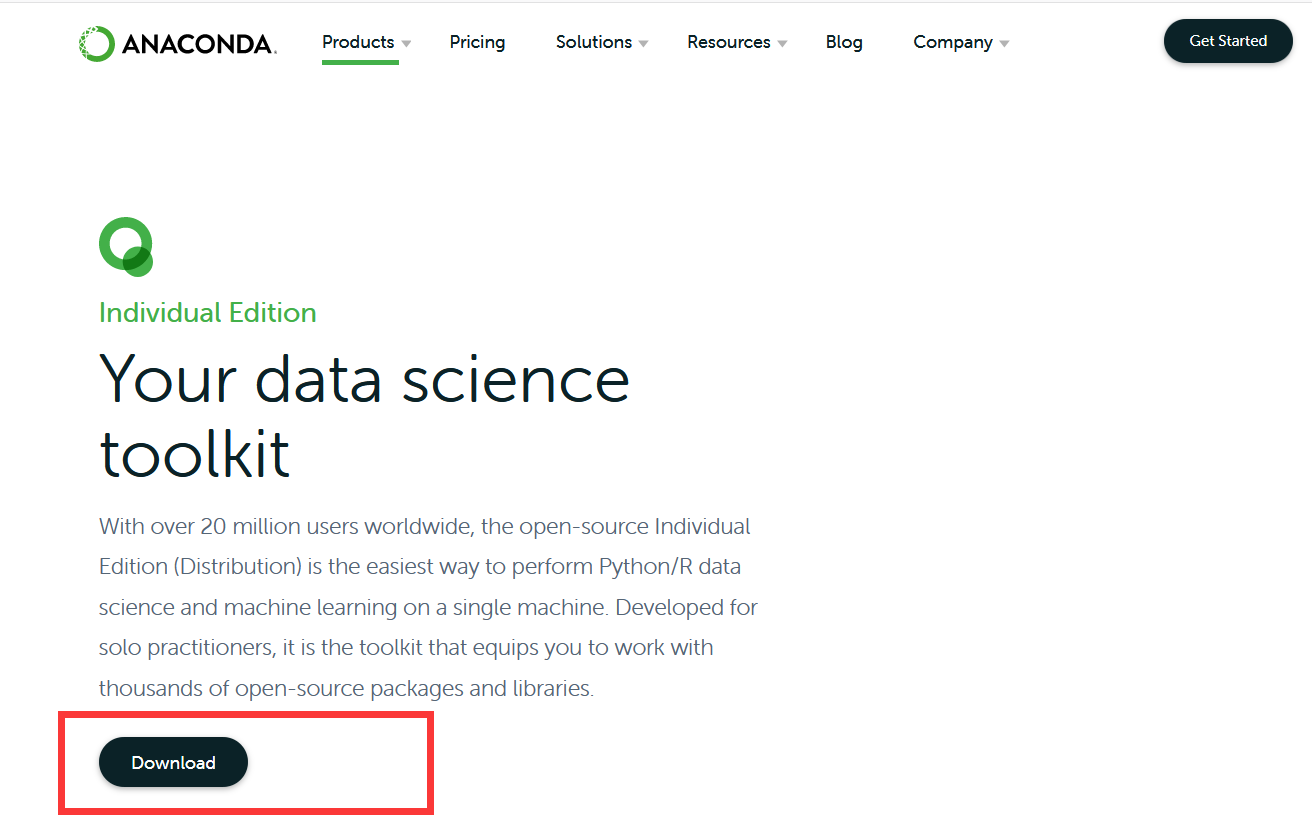Click the Download button
This screenshot has width=1312, height=820.
click(x=173, y=762)
